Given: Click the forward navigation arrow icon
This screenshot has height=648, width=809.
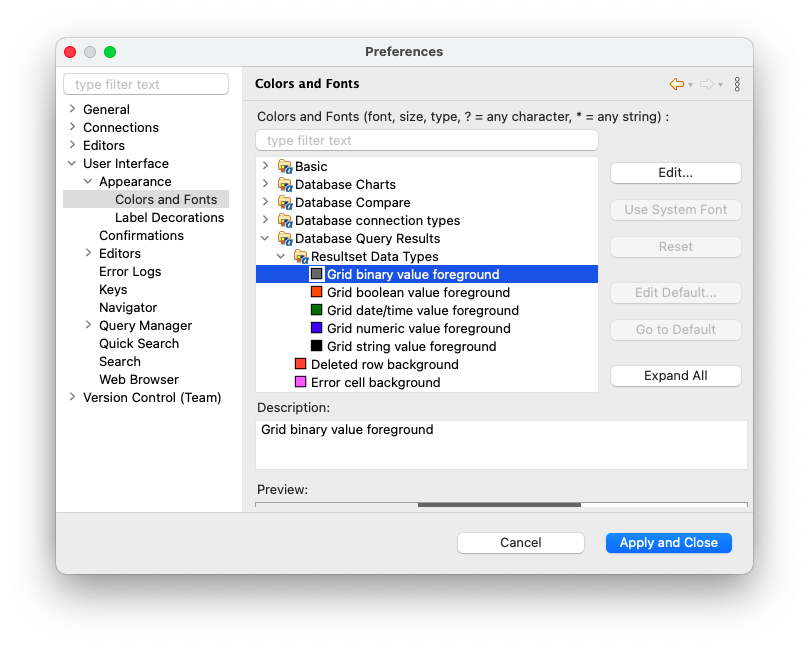Looking at the screenshot, I should coord(707,84).
